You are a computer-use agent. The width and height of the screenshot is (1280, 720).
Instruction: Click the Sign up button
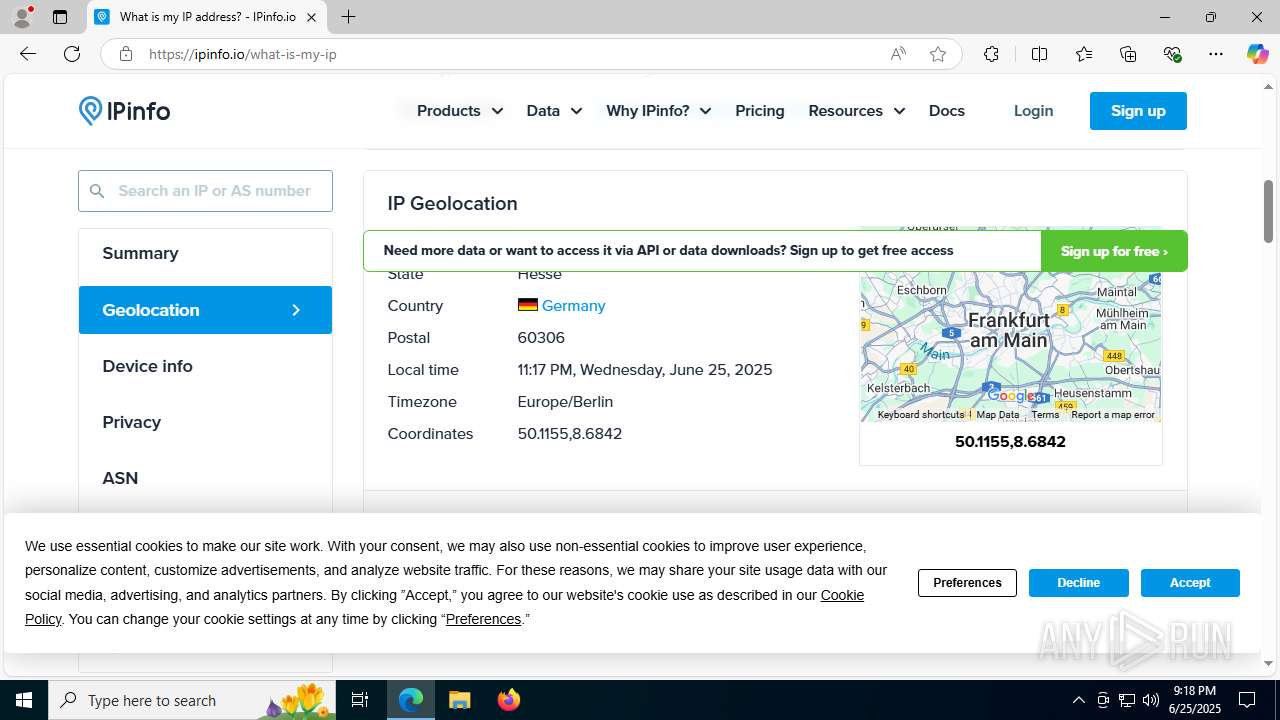pyautogui.click(x=1138, y=111)
